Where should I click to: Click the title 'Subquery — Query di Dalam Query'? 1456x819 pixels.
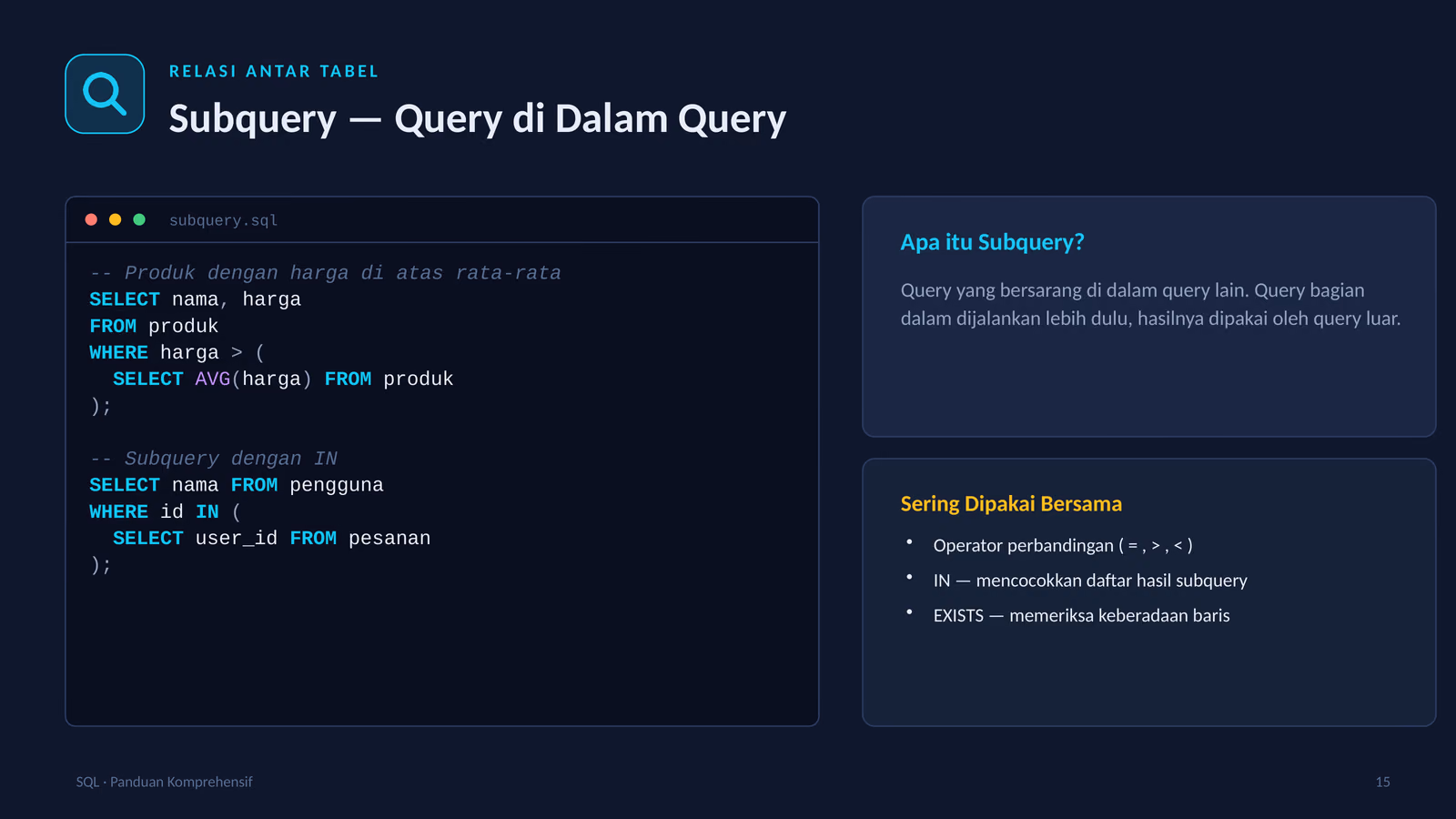[x=478, y=119]
